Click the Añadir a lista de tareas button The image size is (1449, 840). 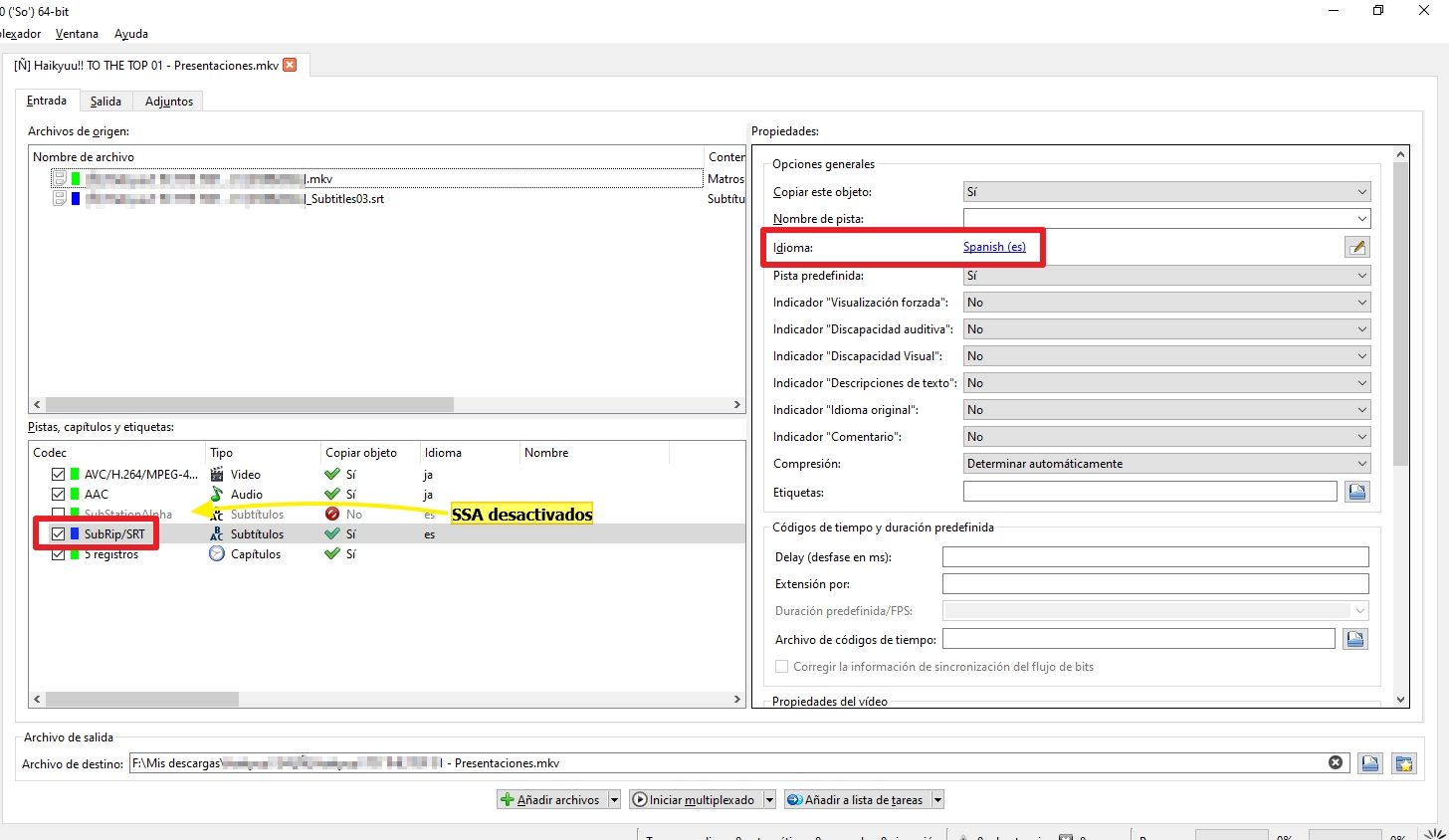click(856, 800)
